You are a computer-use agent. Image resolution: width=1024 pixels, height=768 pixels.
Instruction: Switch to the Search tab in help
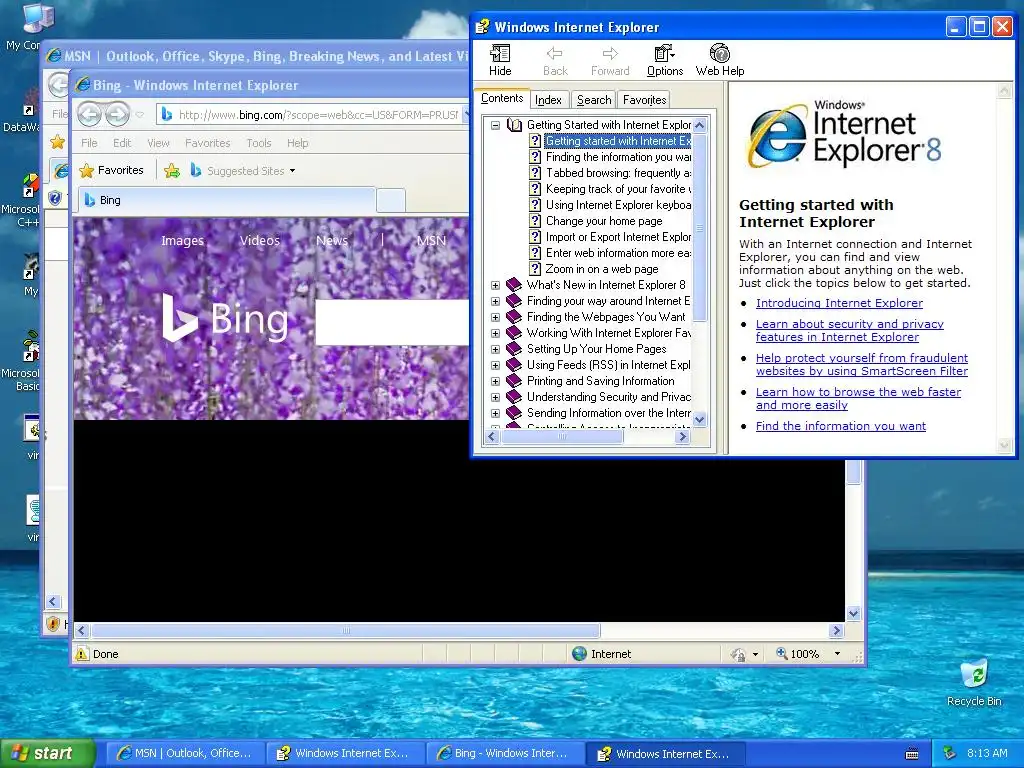coord(594,100)
